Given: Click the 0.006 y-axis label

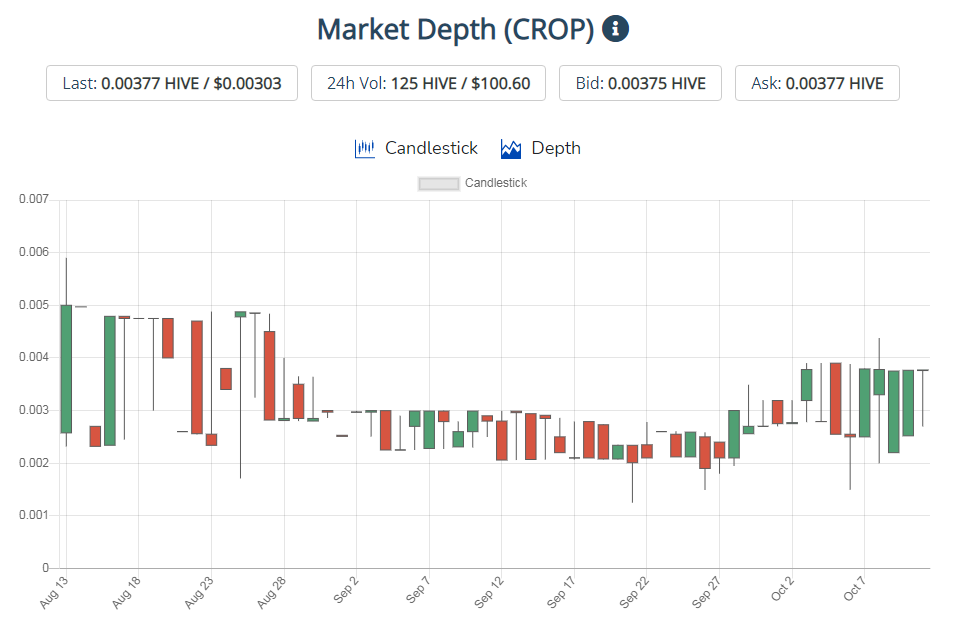Looking at the screenshot, I should click(34, 252).
